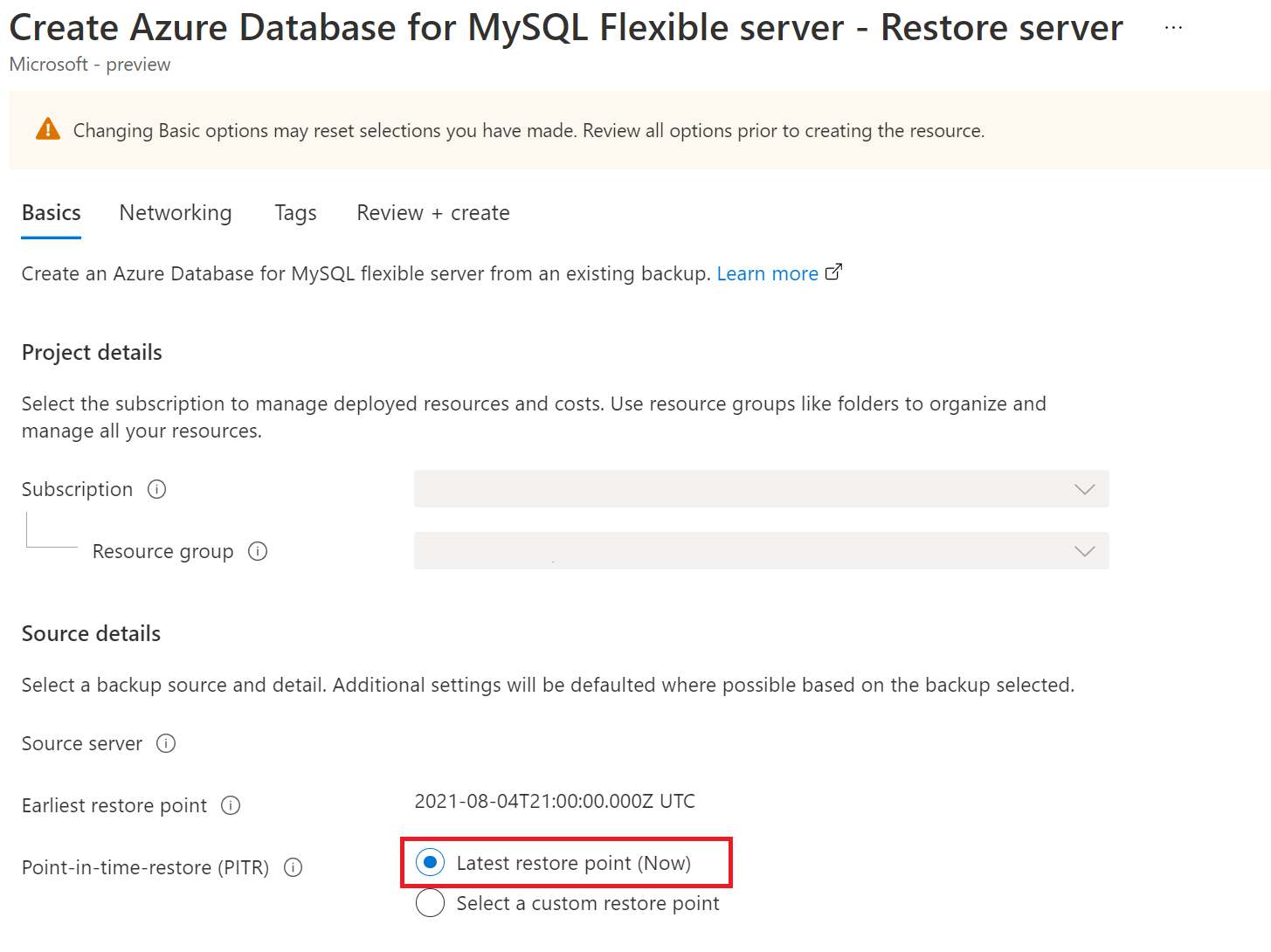This screenshot has width=1271, height=952.
Task: Select Latest restore point (Now) radio button
Action: [431, 863]
